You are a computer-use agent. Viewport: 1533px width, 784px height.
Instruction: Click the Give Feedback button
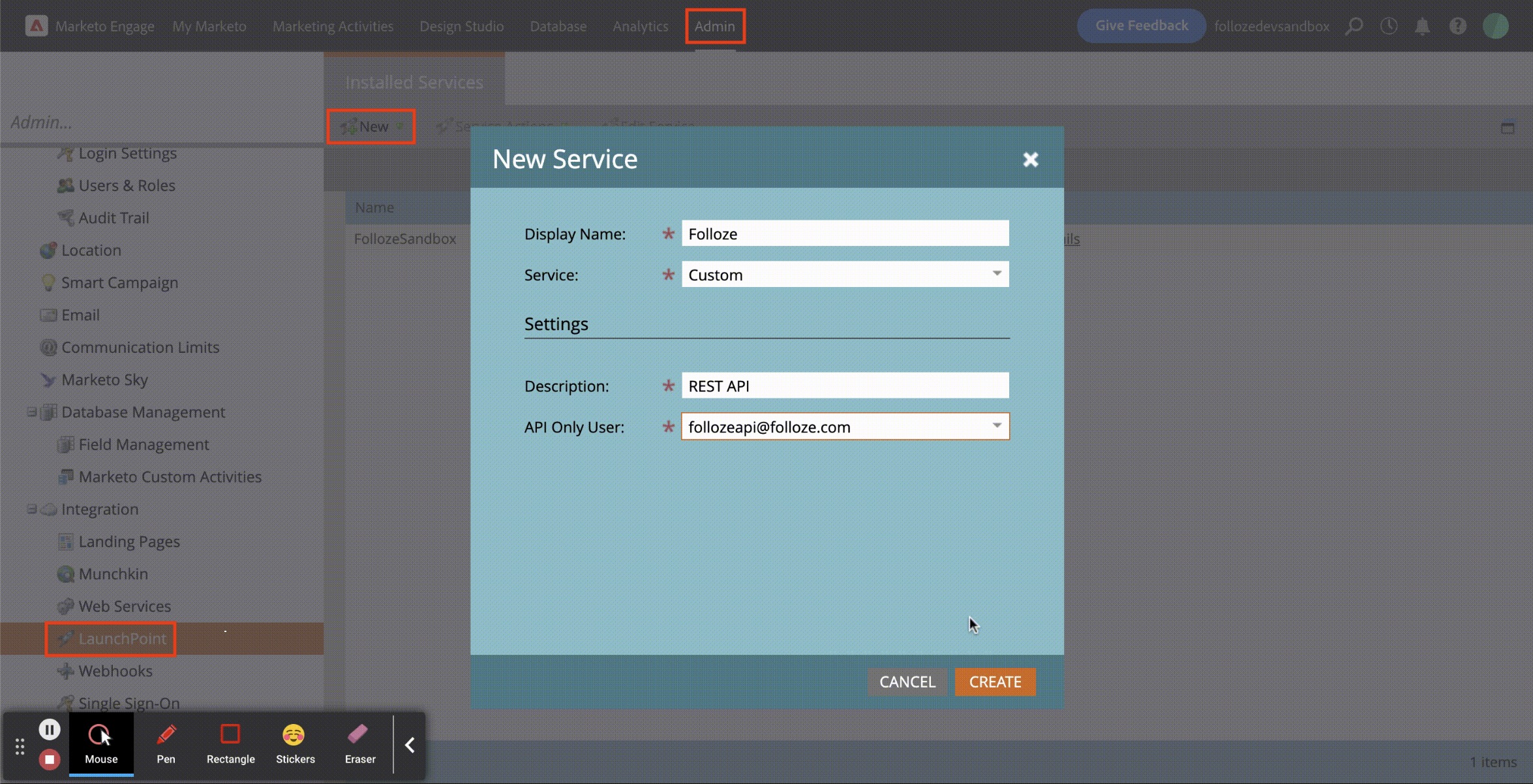[x=1142, y=26]
